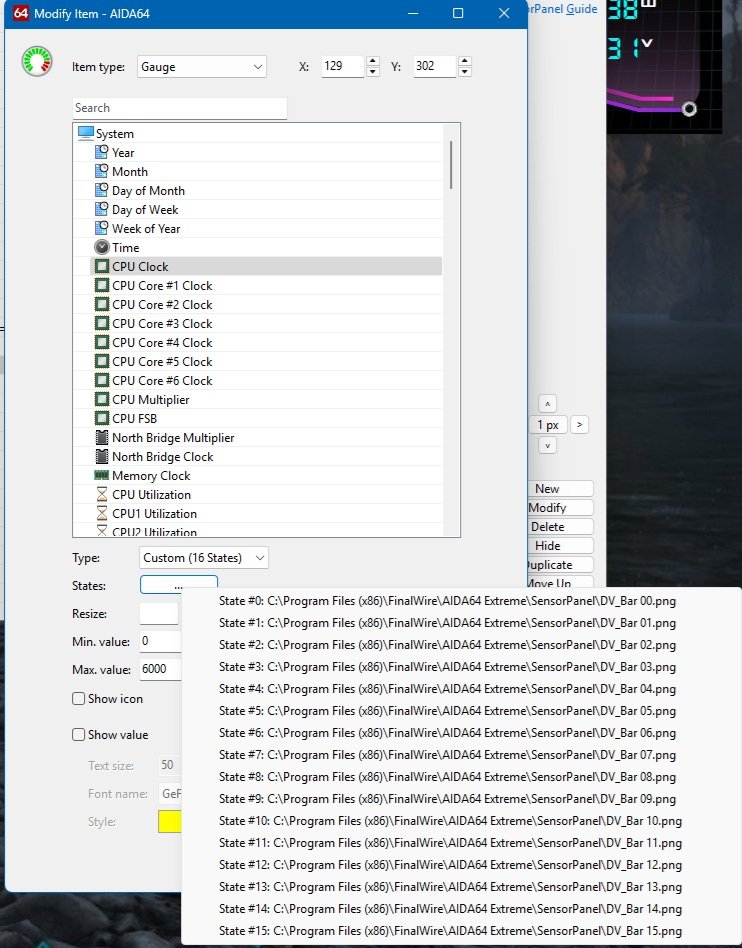Screen dimensions: 742x948
Task: Click the yellow Style color swatch
Action: coord(169,822)
